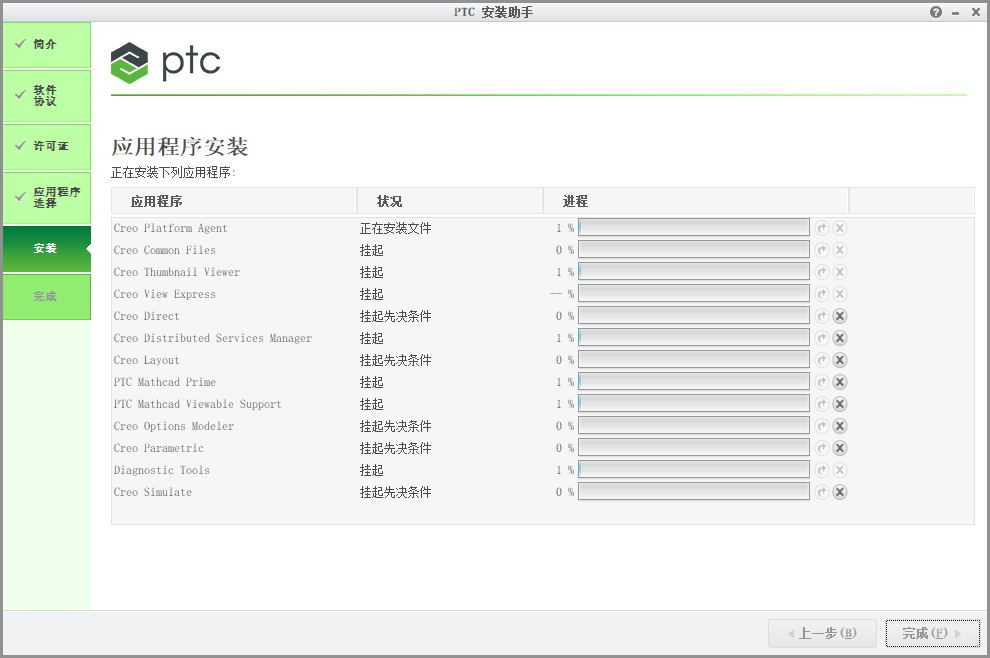Cancel PTC Mathcad Viewable Support install
Screen dimensions: 990x658
(840, 404)
